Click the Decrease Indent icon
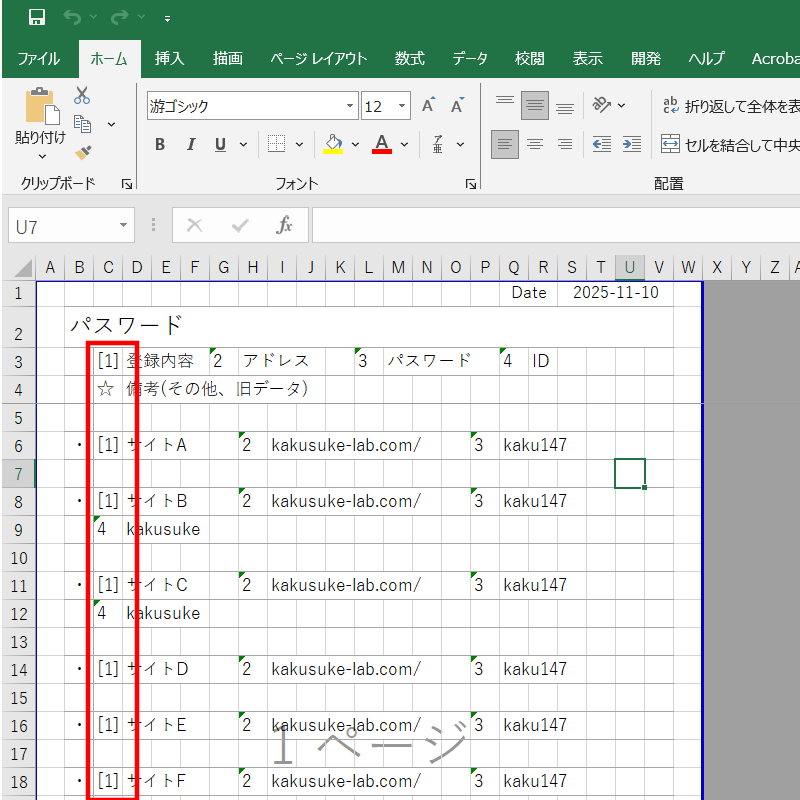The width and height of the screenshot is (800, 800). click(x=601, y=144)
